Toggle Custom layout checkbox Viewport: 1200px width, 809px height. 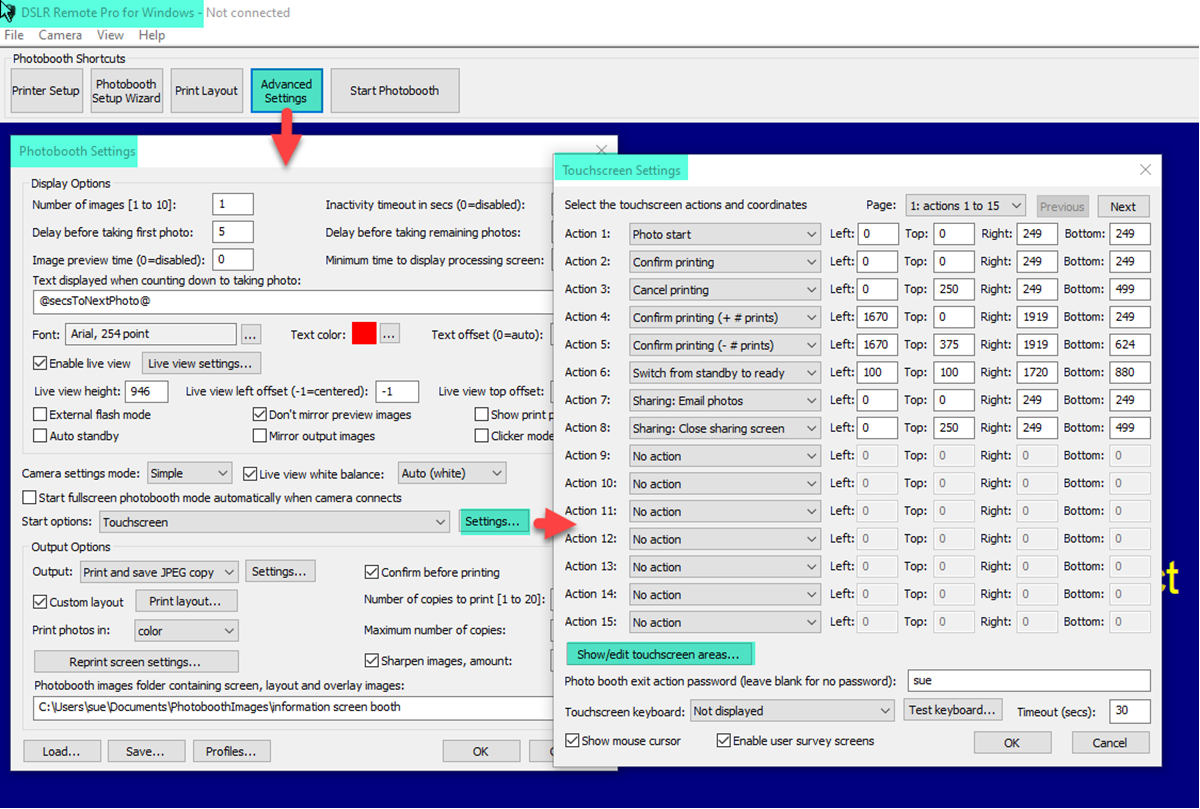coord(40,602)
